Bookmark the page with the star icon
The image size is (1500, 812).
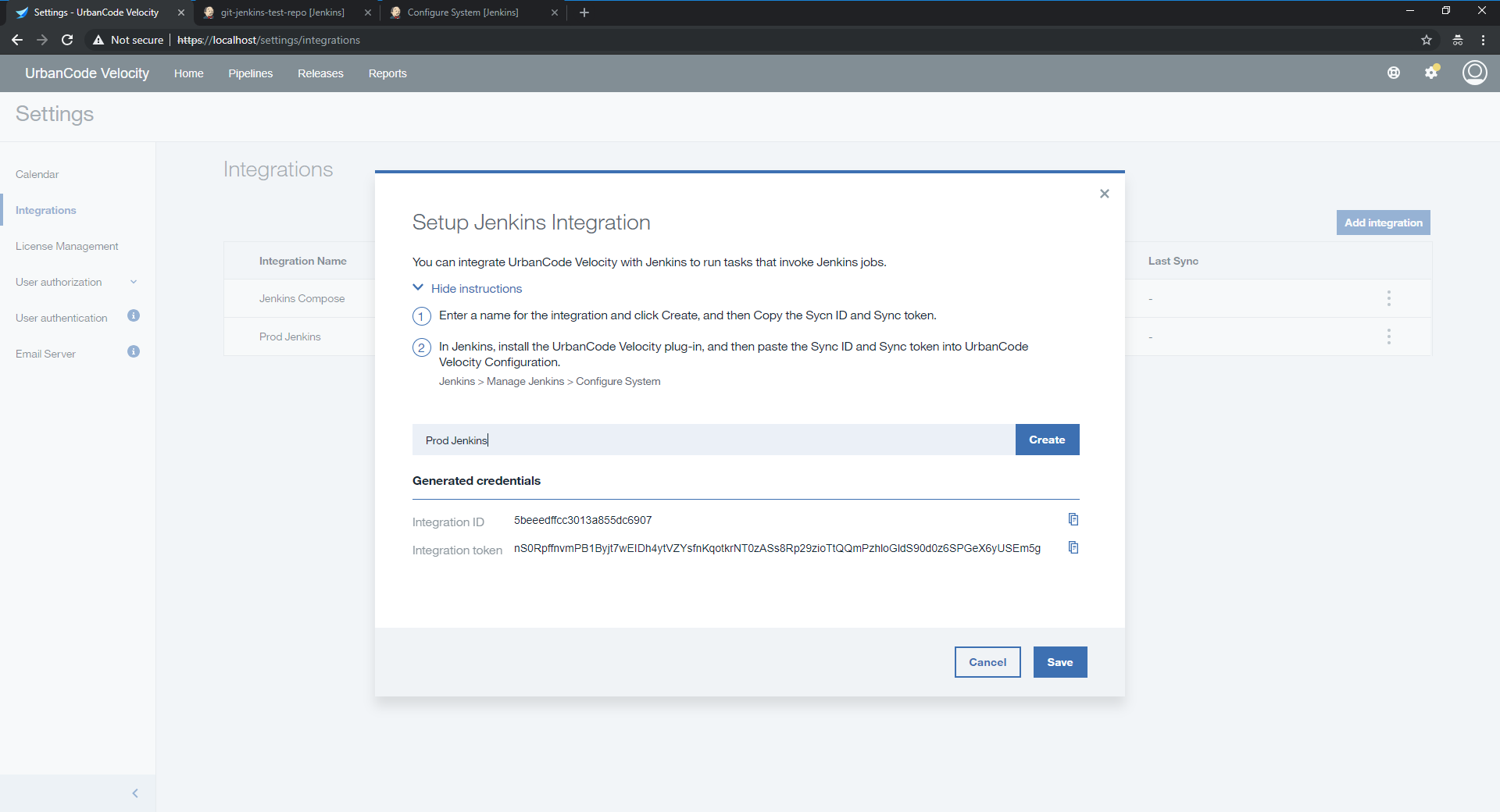click(1427, 40)
